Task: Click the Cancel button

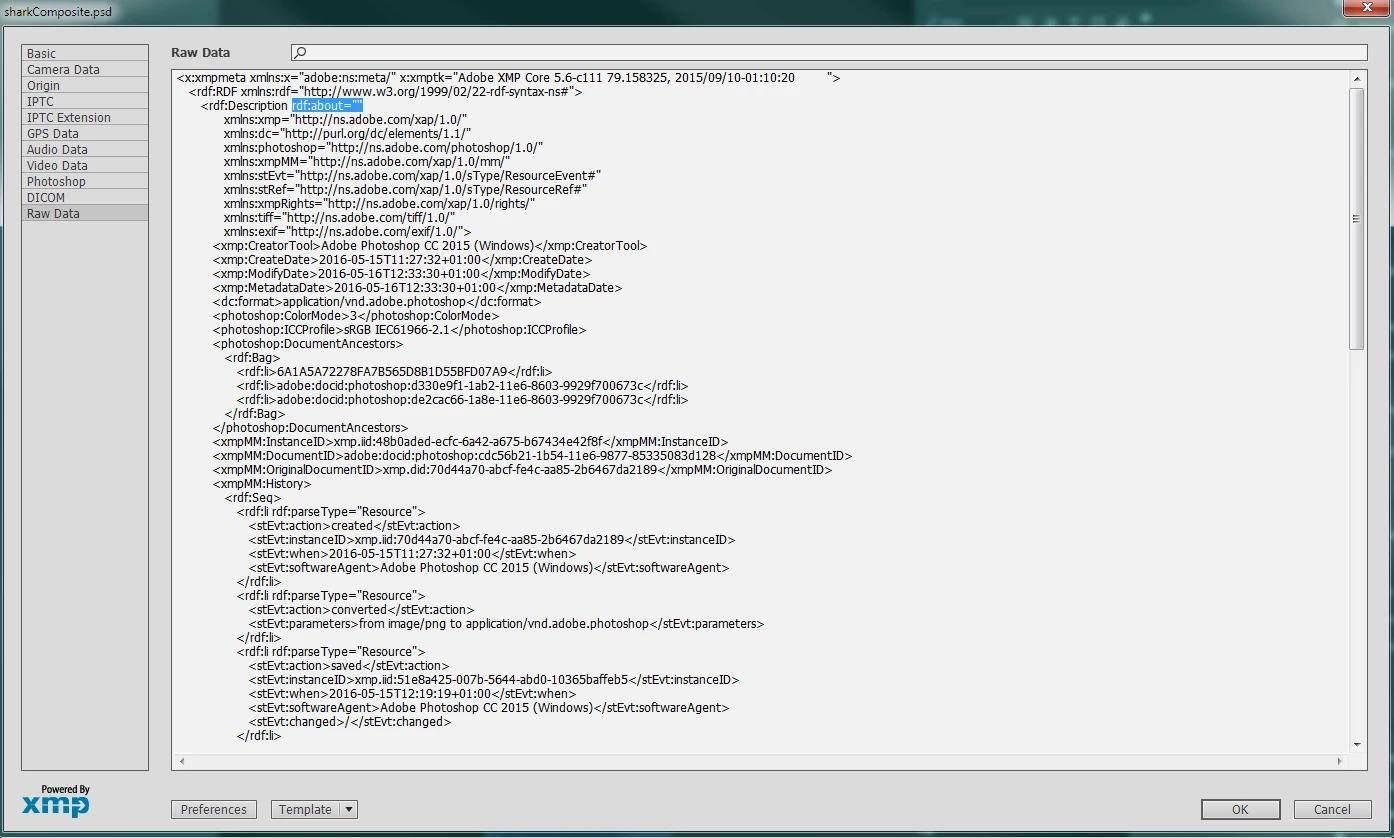Action: coord(1332,810)
